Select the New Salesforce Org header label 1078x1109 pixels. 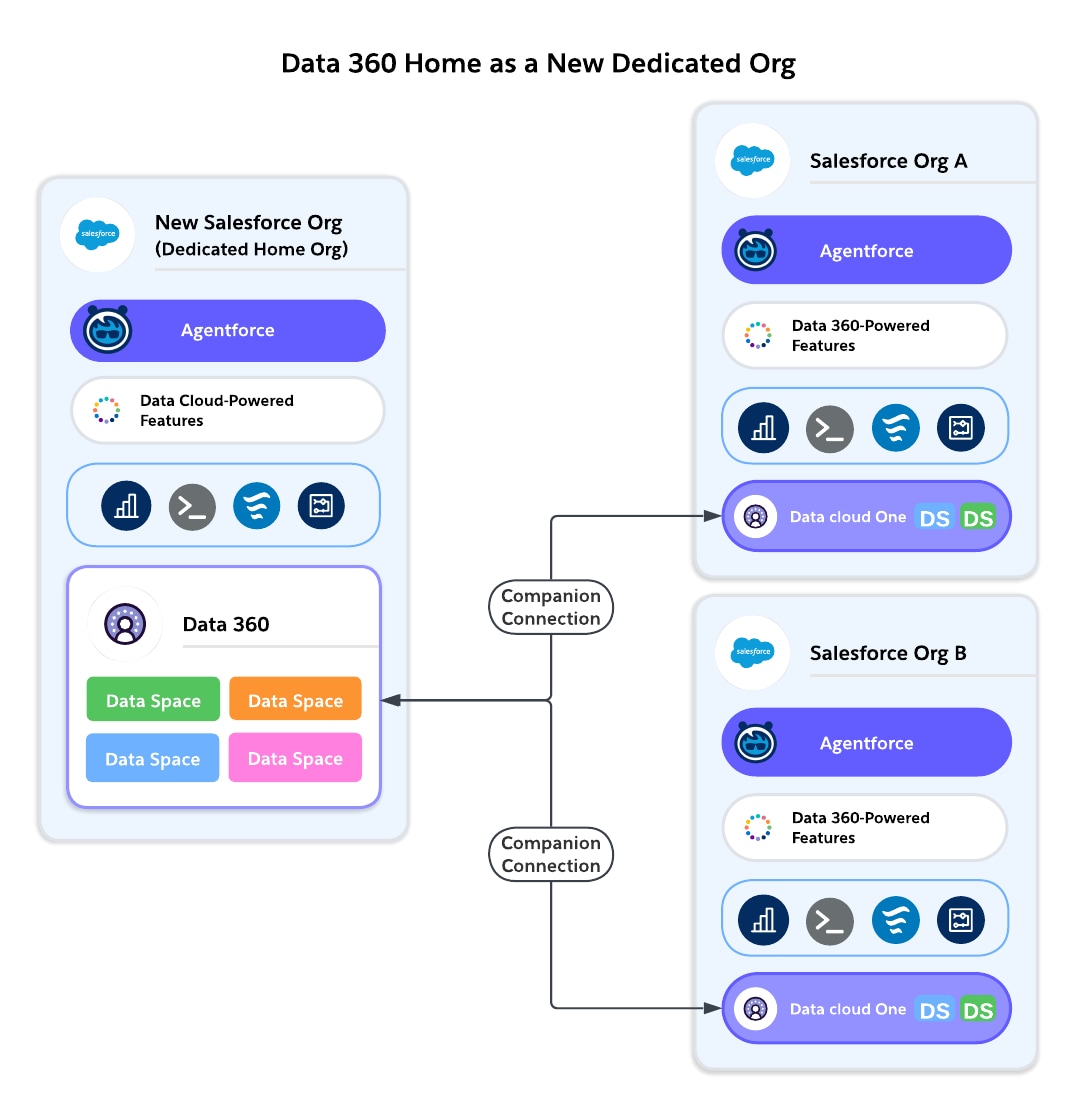[x=248, y=222]
